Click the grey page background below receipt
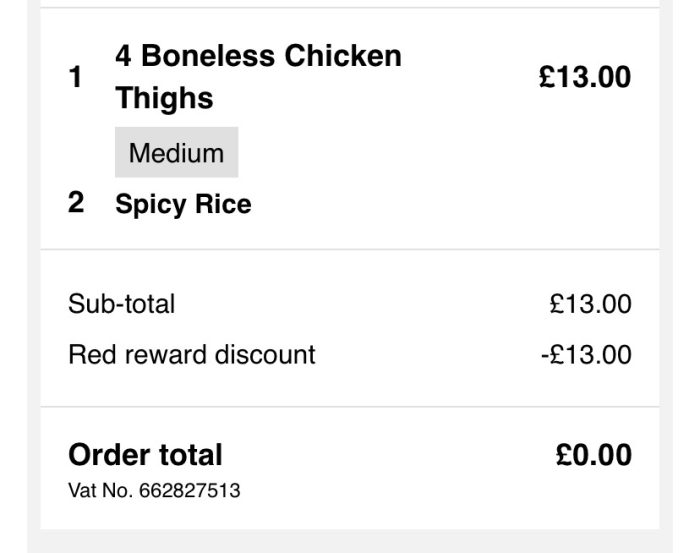Viewport: 700px width, 553px height. tap(350, 542)
